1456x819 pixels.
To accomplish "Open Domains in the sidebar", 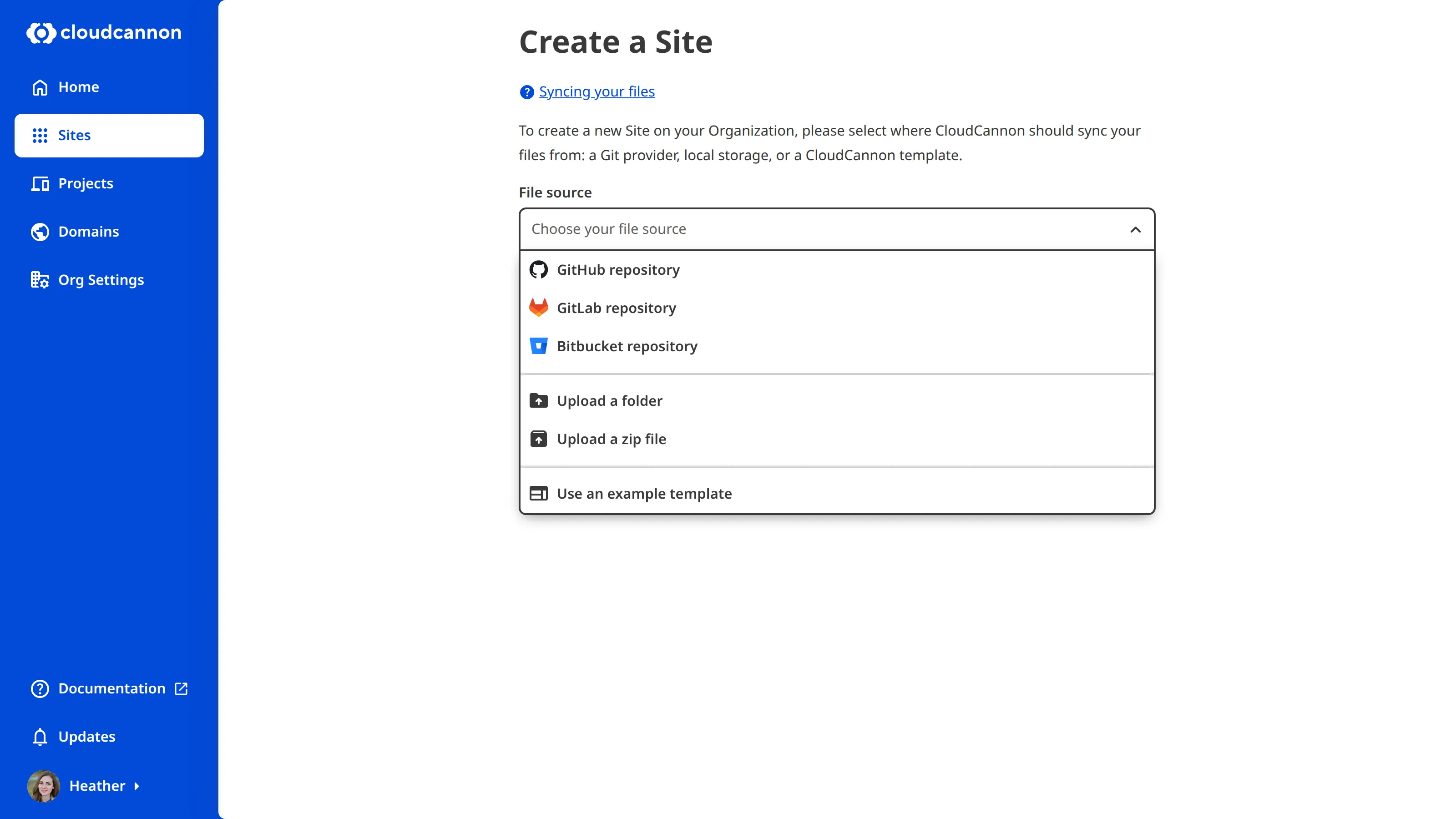I will click(109, 232).
